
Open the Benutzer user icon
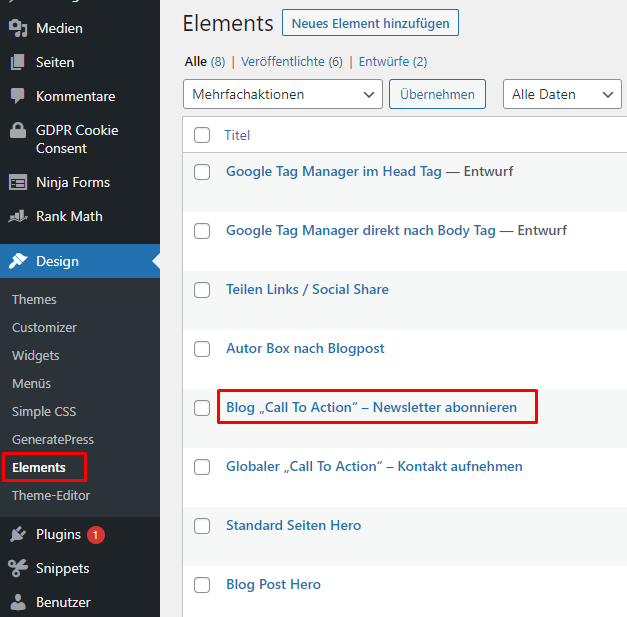pos(18,602)
